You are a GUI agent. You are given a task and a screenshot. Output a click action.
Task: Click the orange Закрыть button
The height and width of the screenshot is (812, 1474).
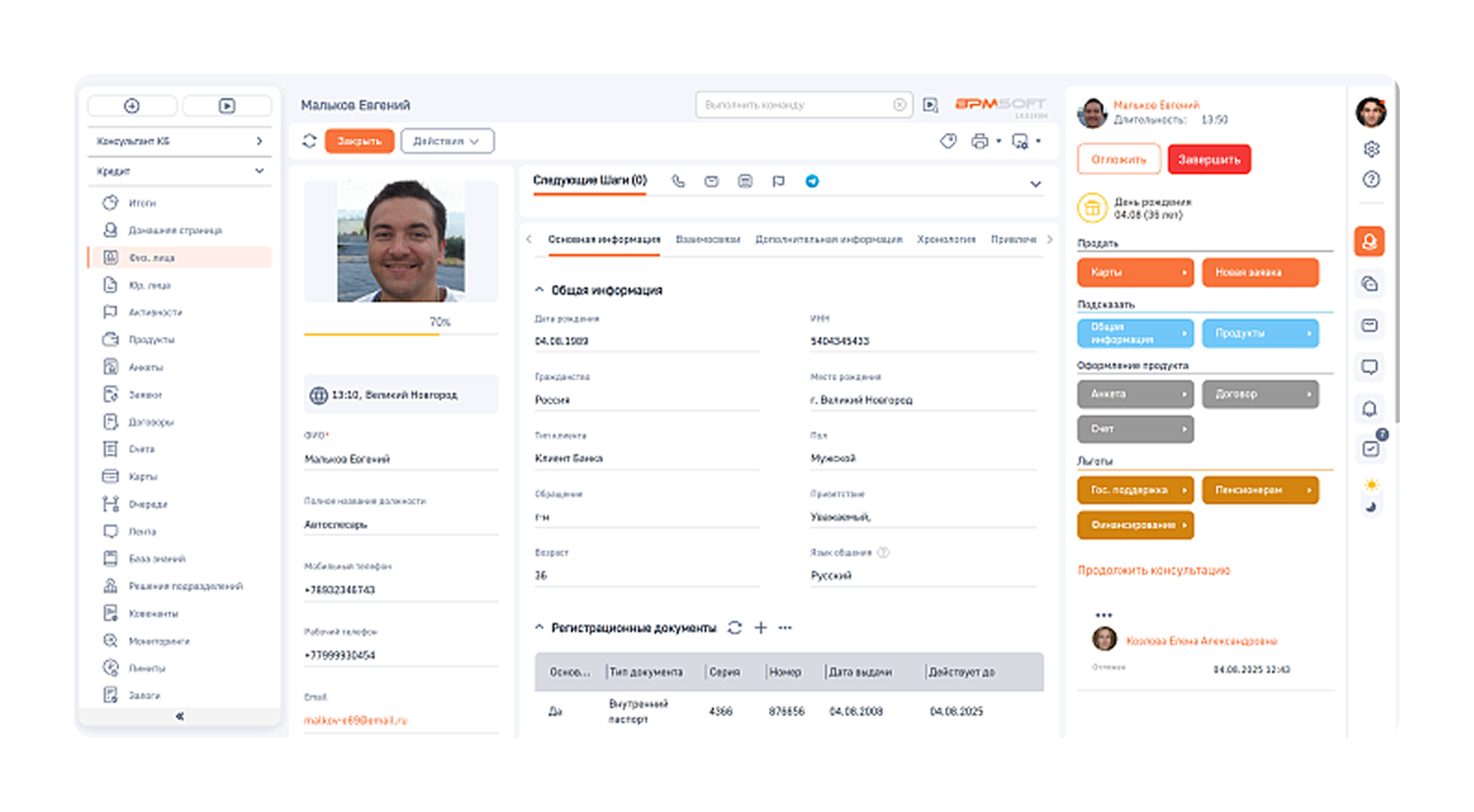pyautogui.click(x=360, y=141)
